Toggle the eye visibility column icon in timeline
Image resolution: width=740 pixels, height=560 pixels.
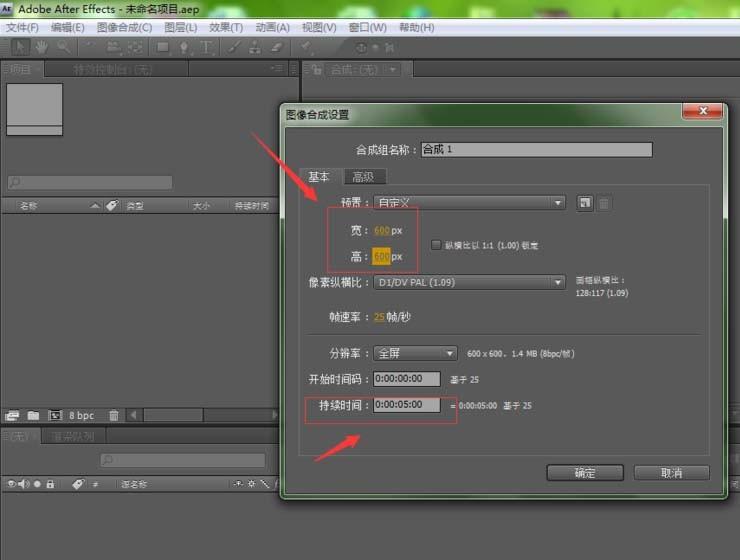[11, 484]
